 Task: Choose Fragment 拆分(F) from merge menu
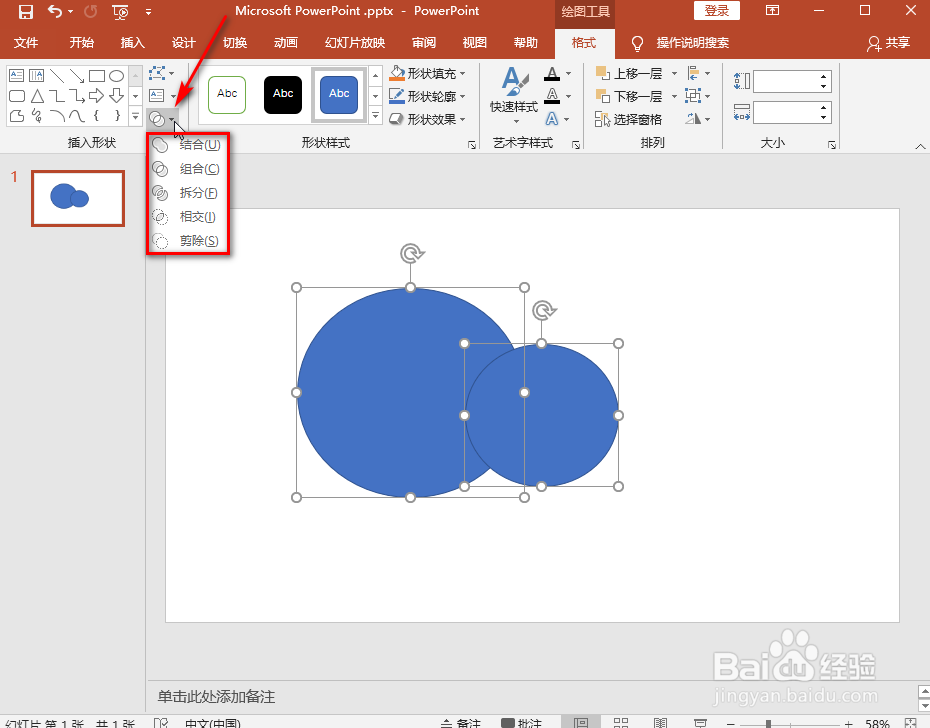pyautogui.click(x=187, y=193)
